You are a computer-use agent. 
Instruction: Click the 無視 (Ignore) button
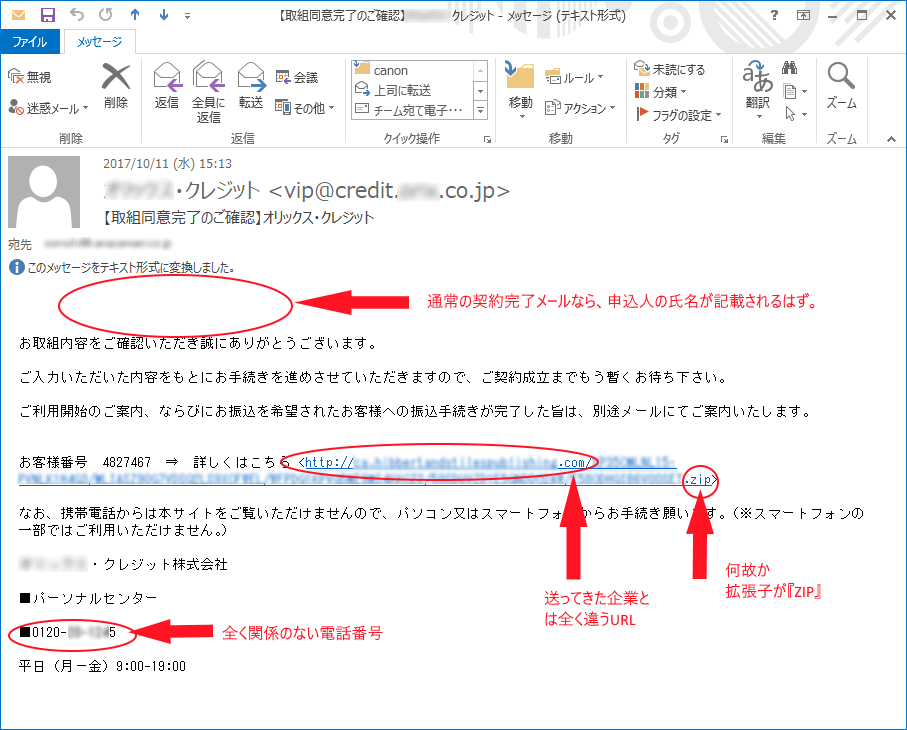click(30, 77)
